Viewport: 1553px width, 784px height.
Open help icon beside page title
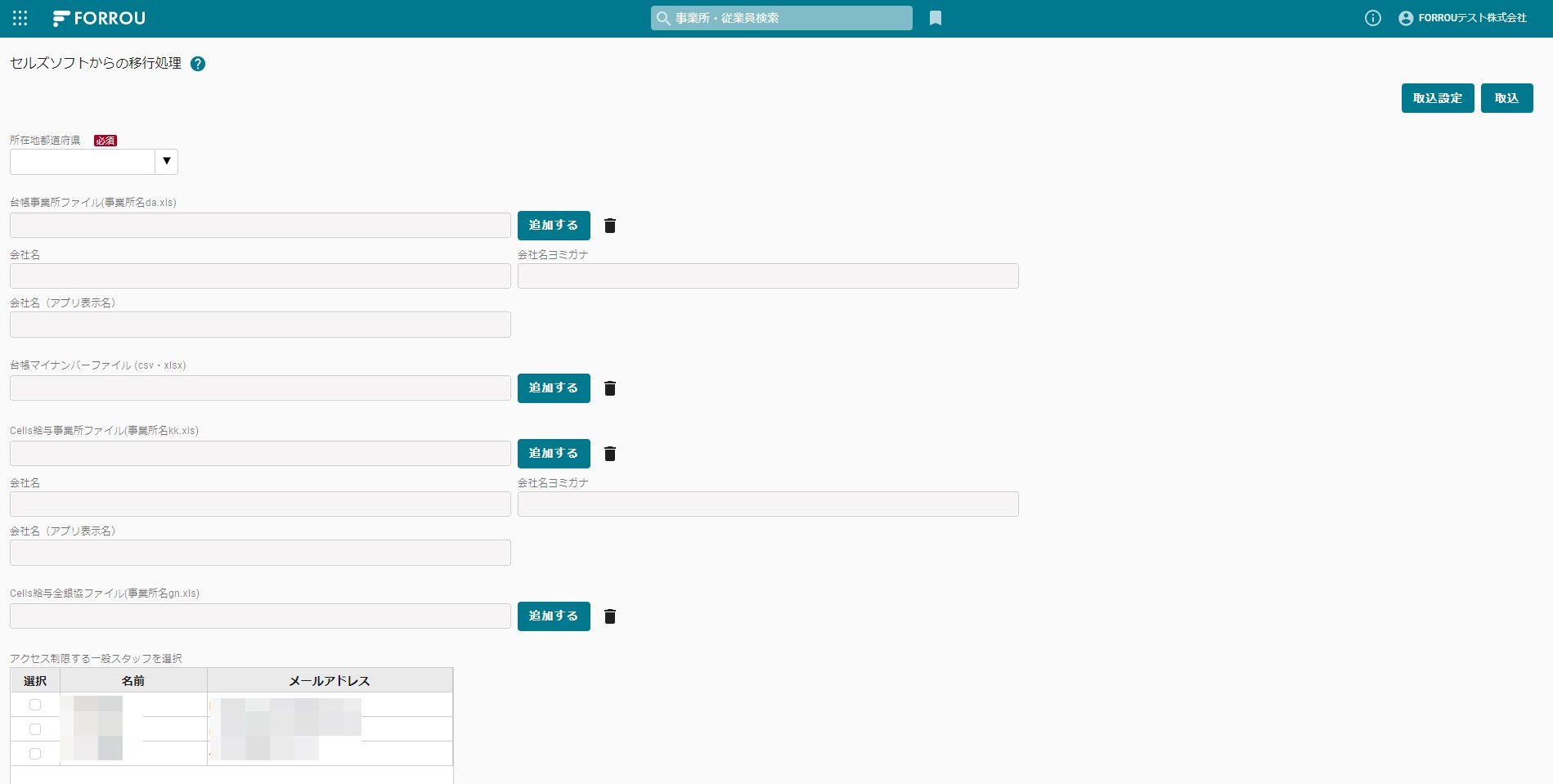coord(198,64)
